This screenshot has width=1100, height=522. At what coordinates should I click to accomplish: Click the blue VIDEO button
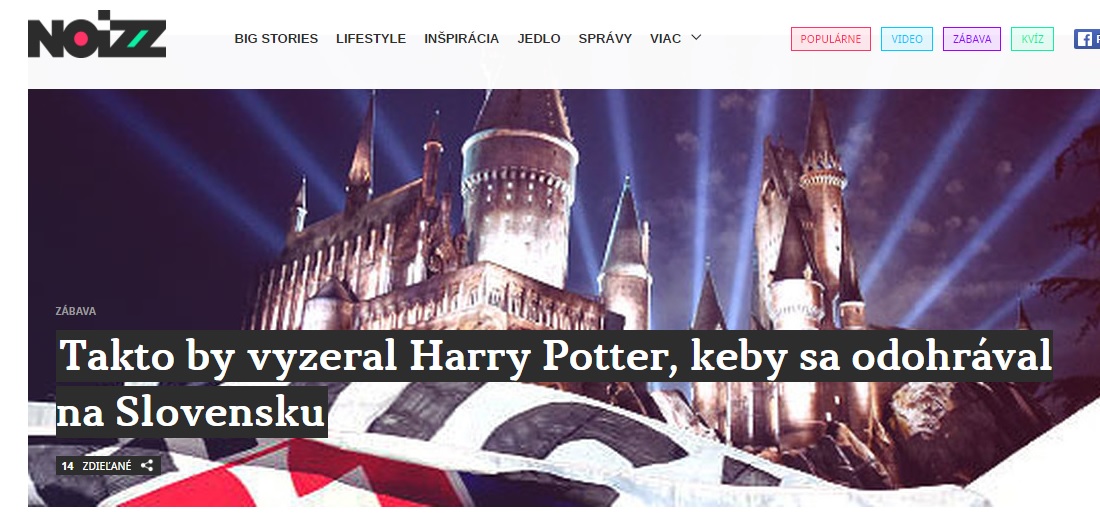pos(907,39)
